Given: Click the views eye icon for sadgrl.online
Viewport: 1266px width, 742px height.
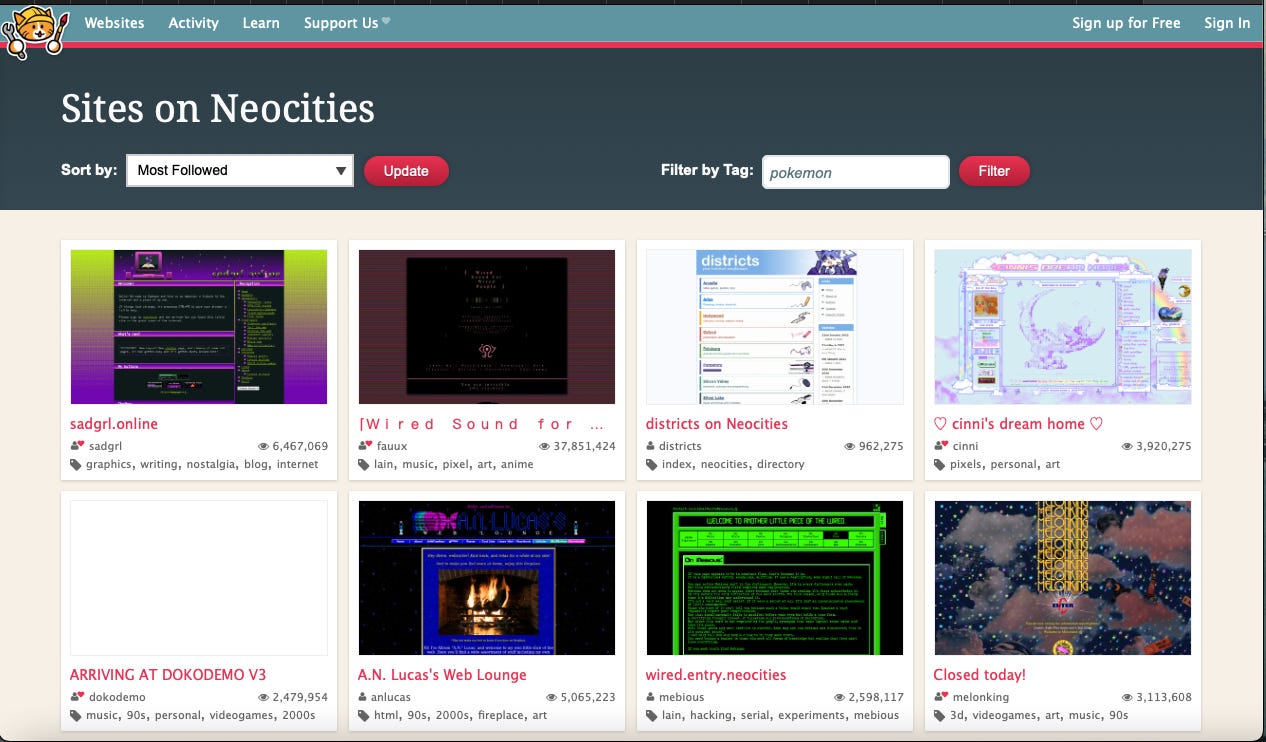Looking at the screenshot, I should (264, 446).
